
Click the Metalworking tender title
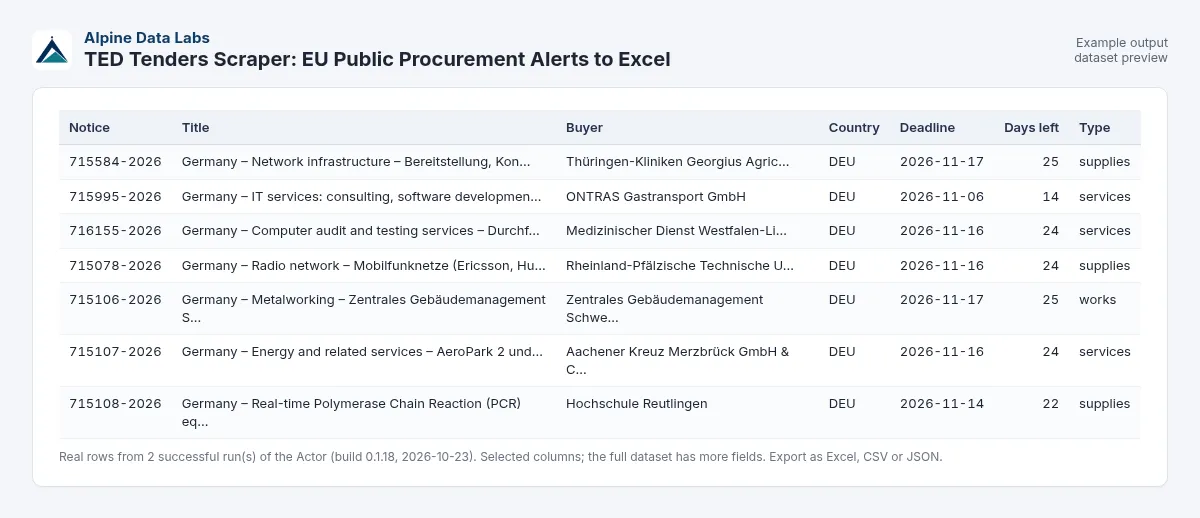click(x=364, y=309)
